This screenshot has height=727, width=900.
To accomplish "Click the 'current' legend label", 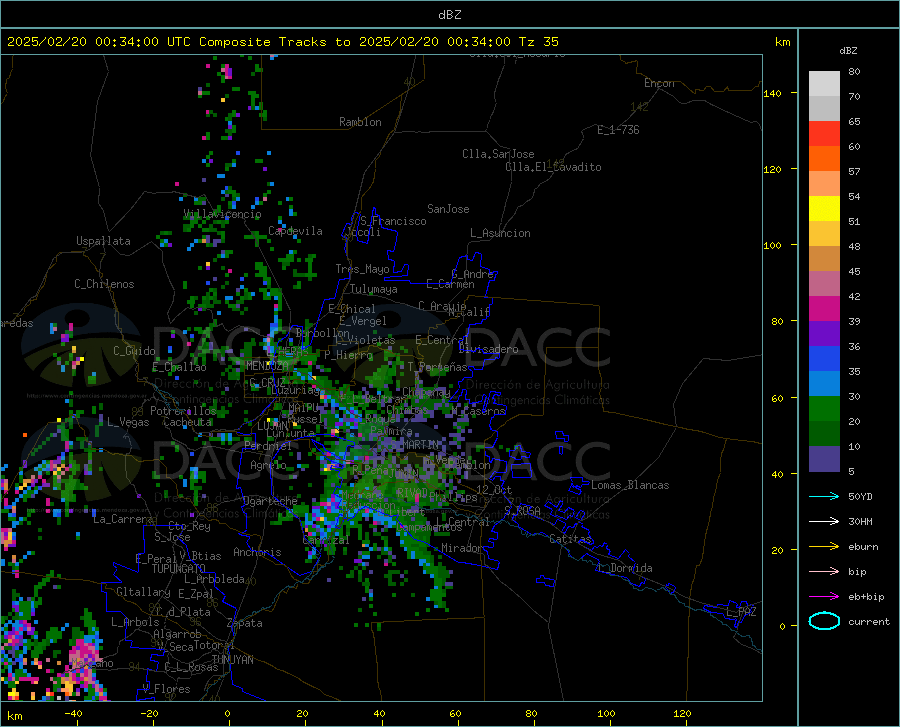I will pyautogui.click(x=869, y=621).
